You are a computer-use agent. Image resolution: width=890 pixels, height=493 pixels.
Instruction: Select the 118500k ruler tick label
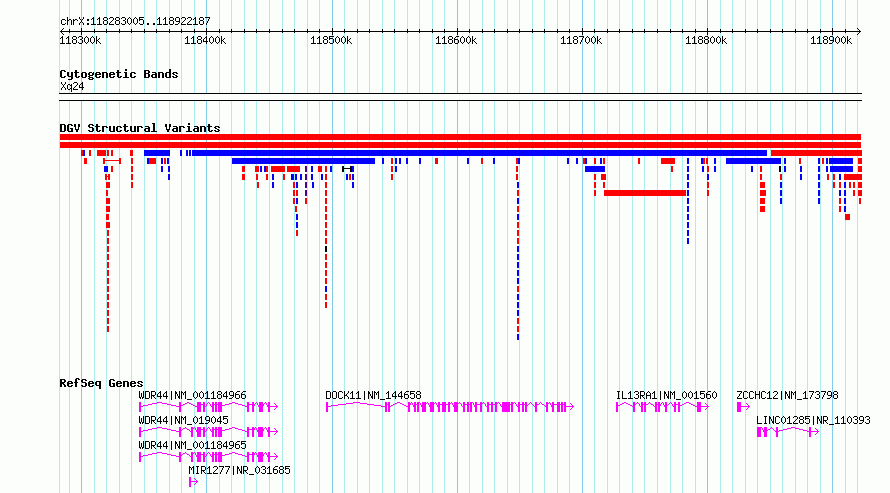coord(331,40)
